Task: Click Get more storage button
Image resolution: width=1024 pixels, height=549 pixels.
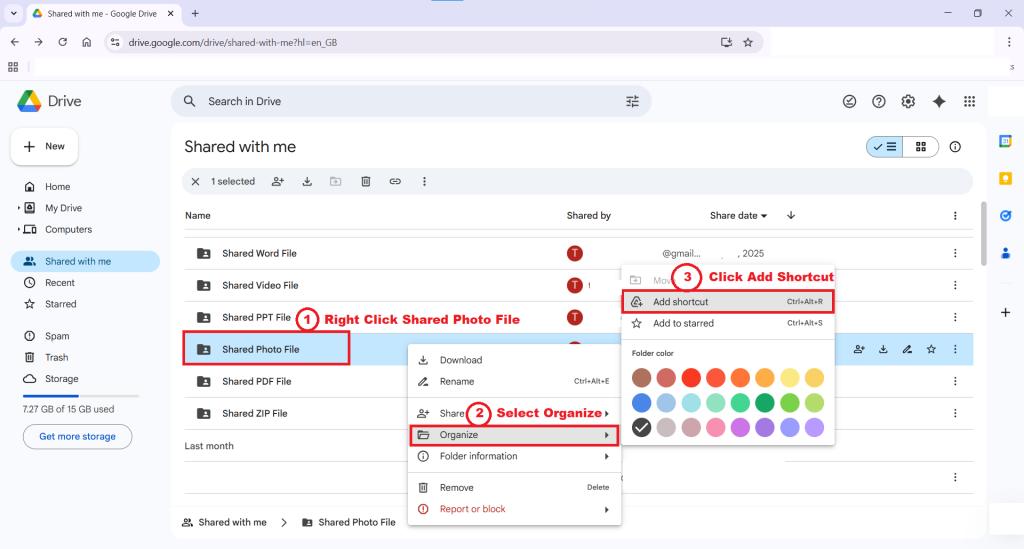Action: click(77, 437)
